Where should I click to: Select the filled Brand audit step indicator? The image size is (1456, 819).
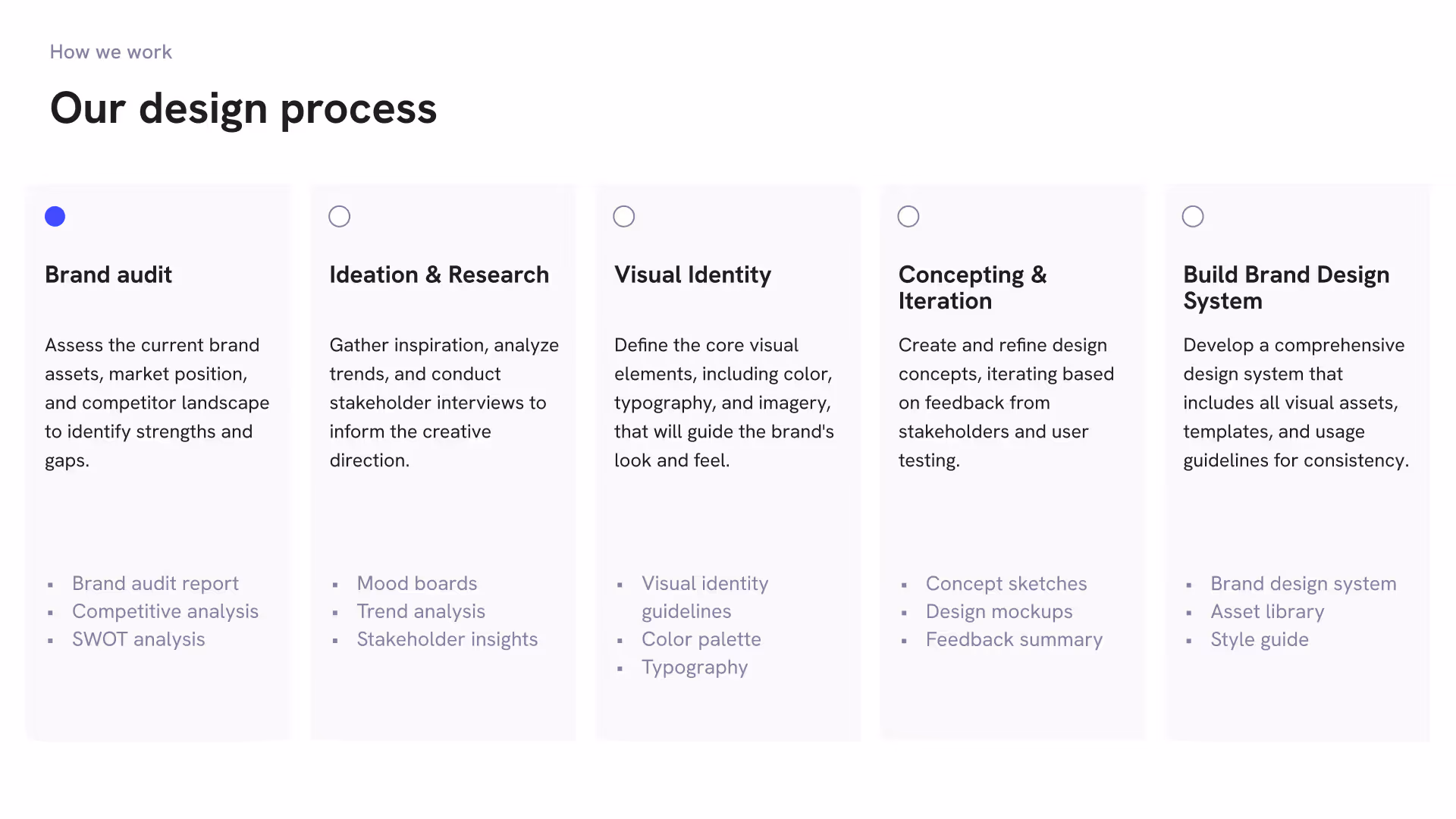55,217
